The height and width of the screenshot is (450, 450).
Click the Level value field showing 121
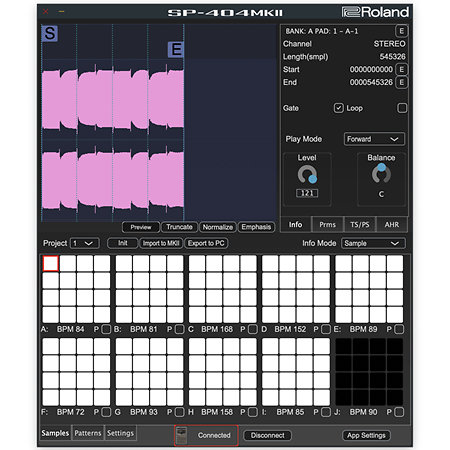(307, 193)
